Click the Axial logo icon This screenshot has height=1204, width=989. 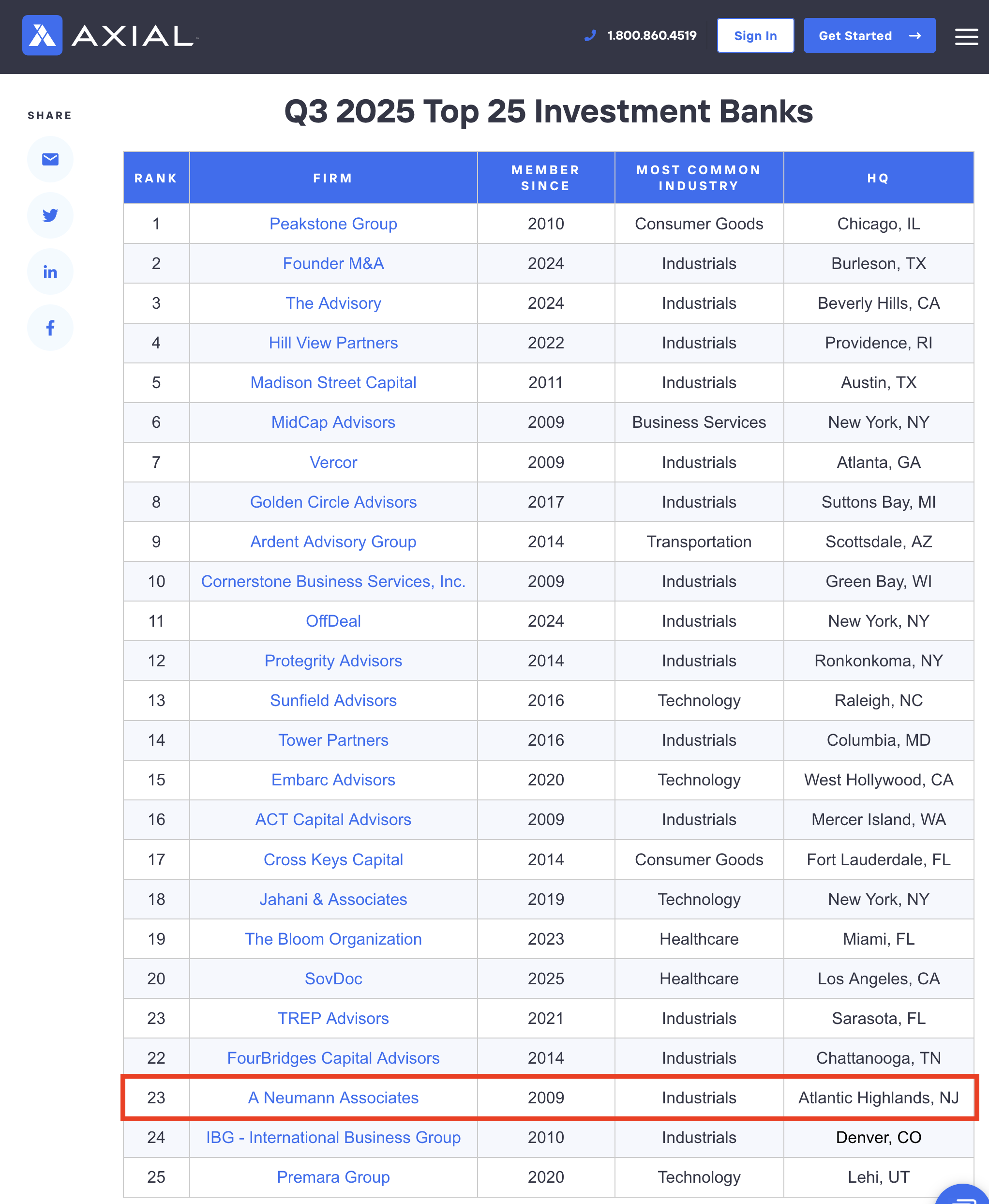coord(42,35)
